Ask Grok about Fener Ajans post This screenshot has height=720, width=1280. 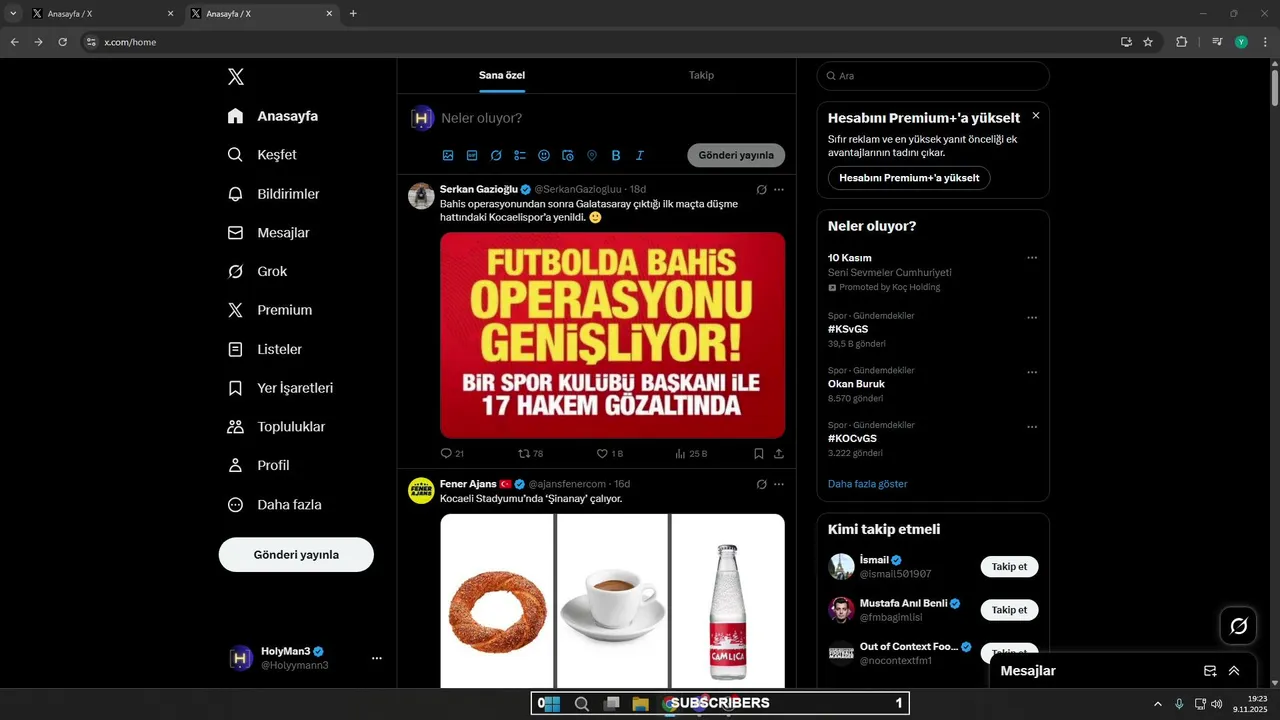pos(761,484)
